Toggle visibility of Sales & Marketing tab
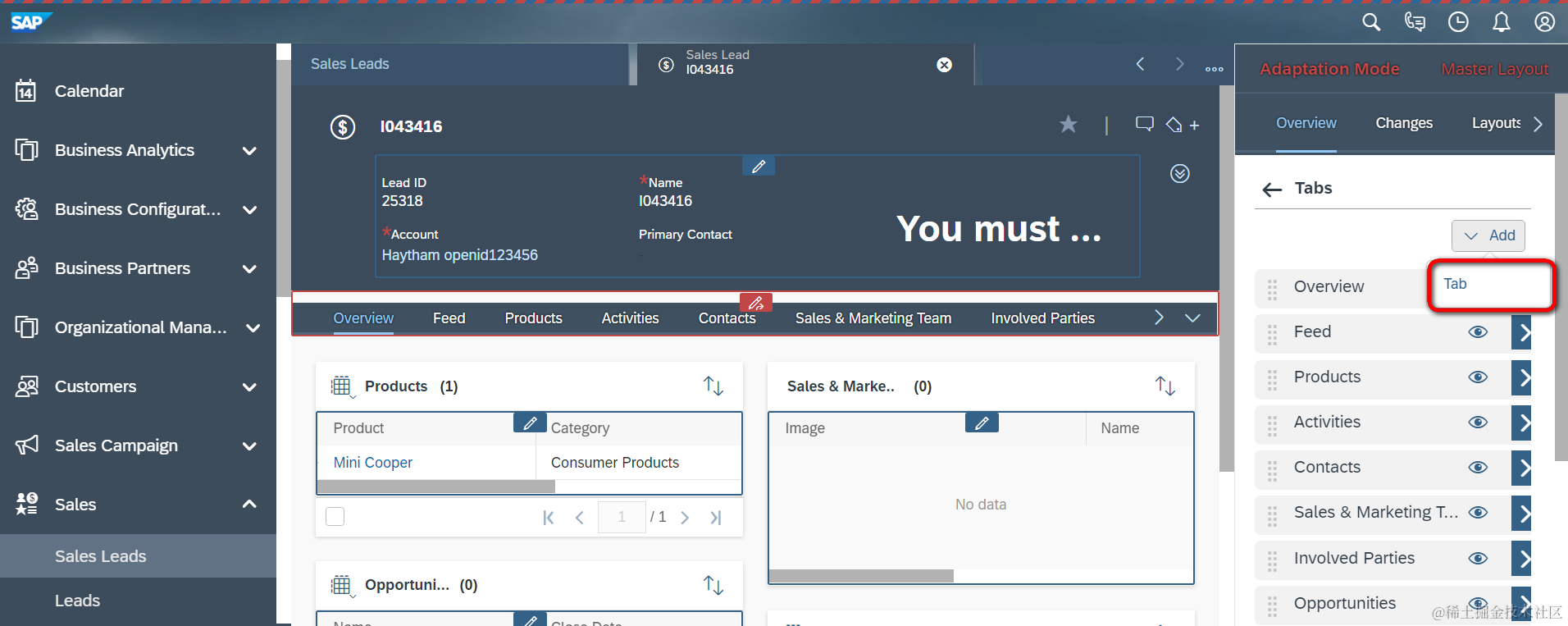Viewport: 1568px width, 626px height. (1478, 513)
